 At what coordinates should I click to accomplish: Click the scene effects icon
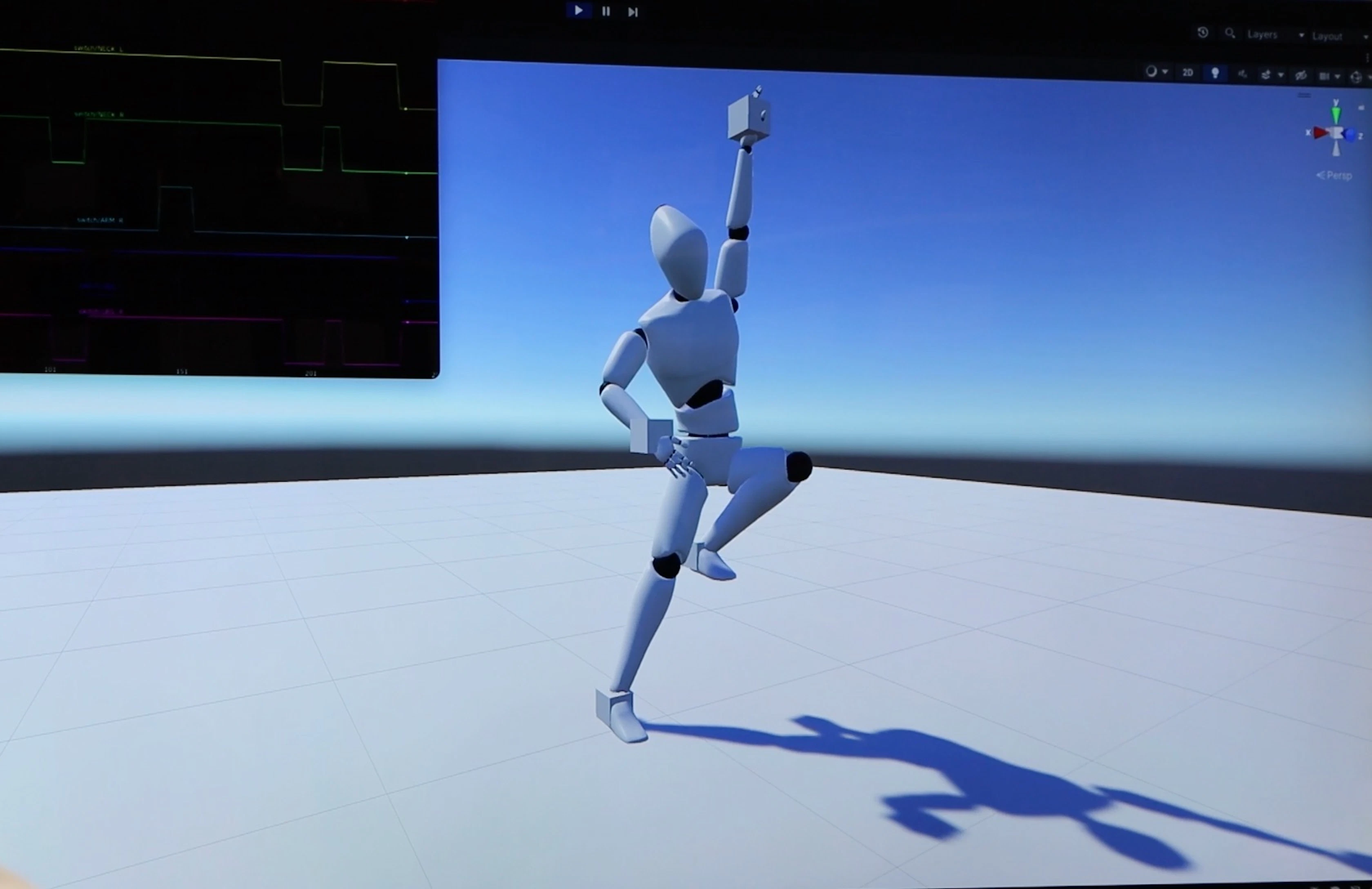point(1266,75)
